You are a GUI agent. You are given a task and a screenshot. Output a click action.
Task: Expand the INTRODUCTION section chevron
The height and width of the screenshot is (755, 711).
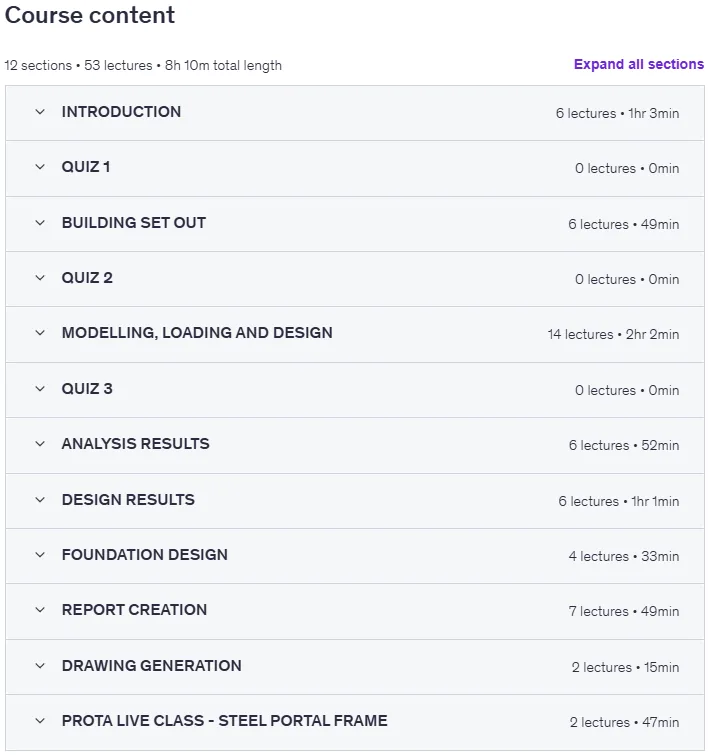point(40,112)
